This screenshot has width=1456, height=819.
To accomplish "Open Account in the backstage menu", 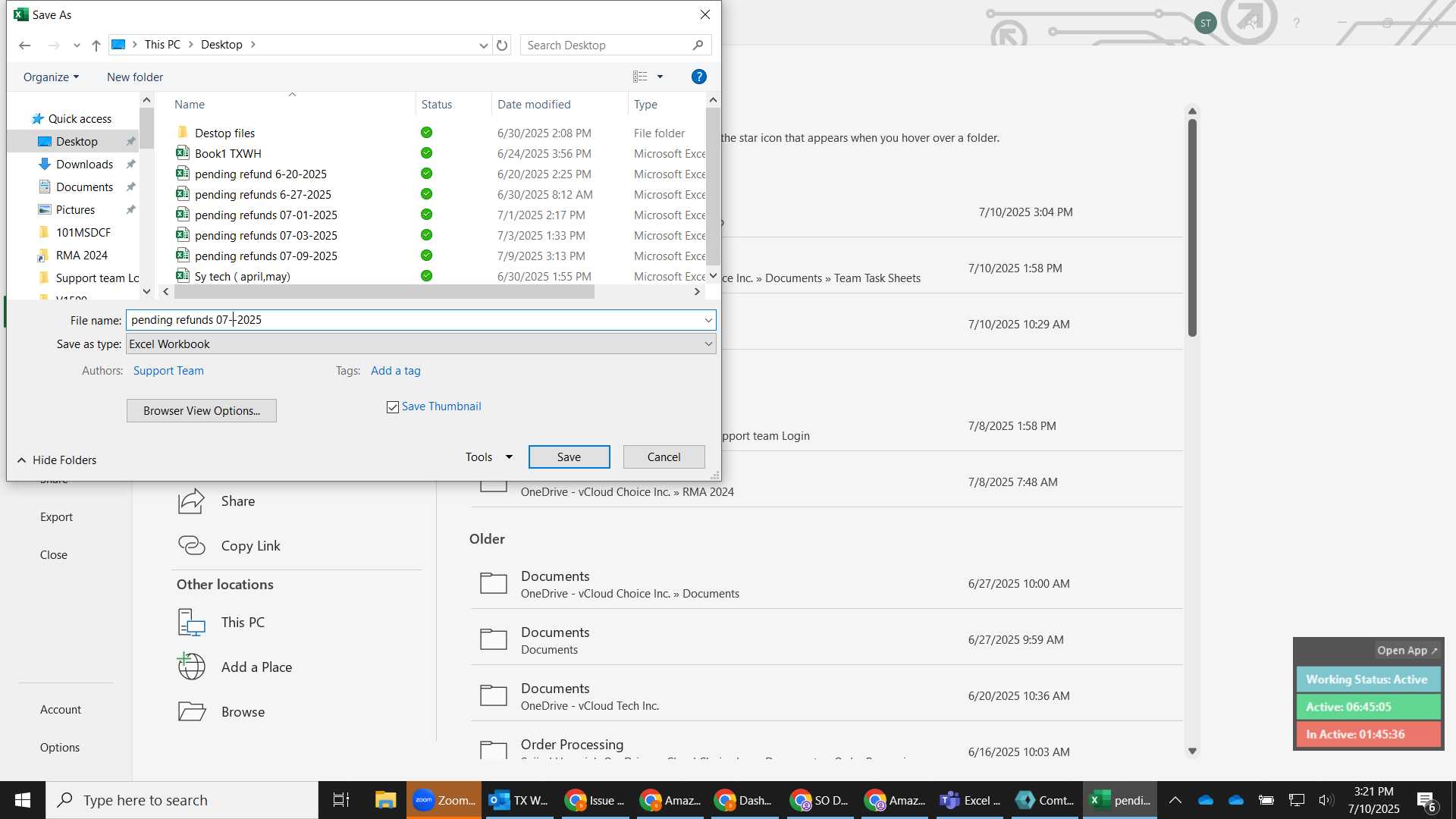I will tap(61, 710).
